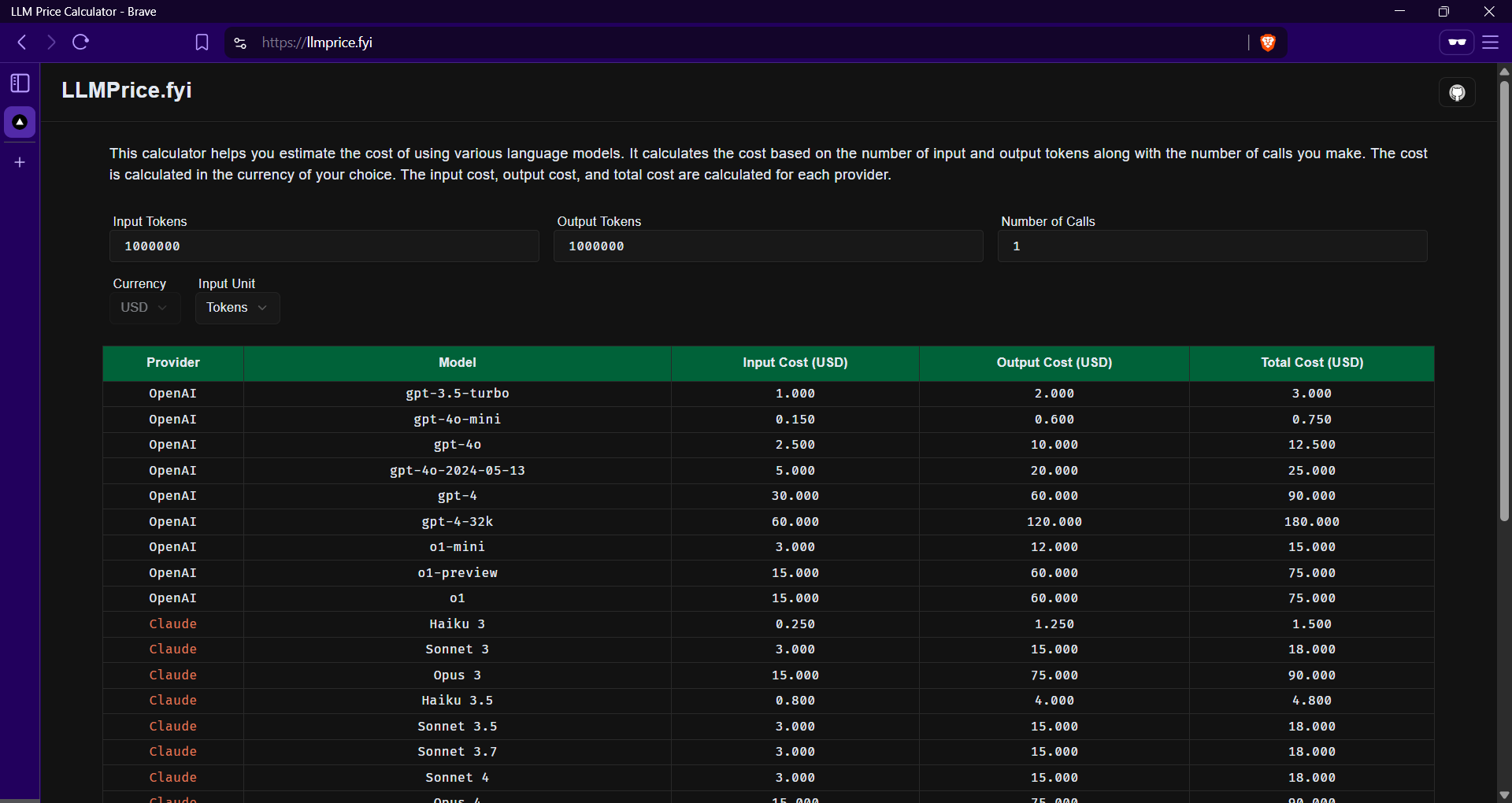Image resolution: width=1512 pixels, height=803 pixels.
Task: Click input cost 0.800 for Haiku 3.5
Action: point(795,701)
